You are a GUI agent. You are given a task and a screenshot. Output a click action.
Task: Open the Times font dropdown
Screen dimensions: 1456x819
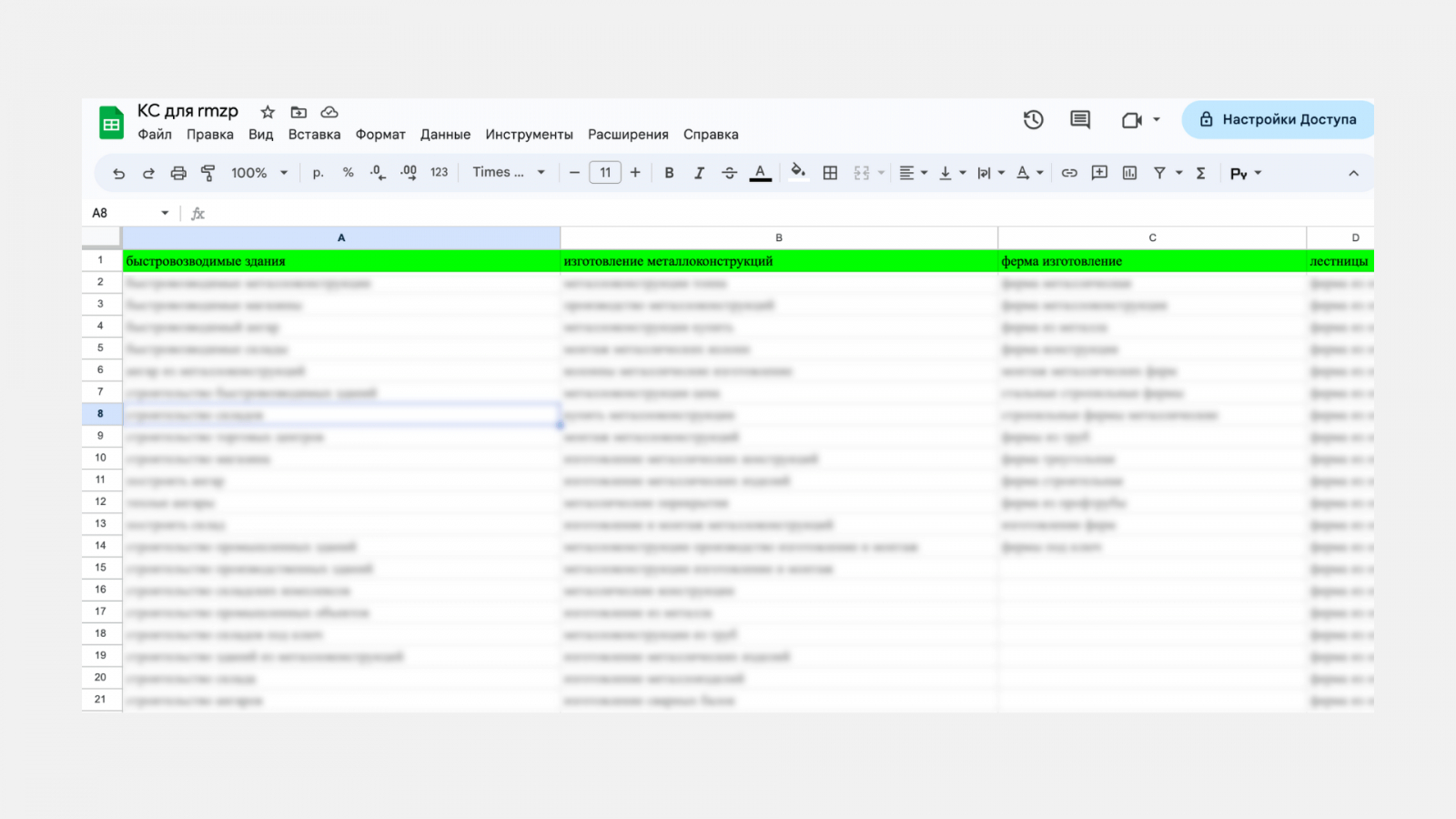pos(509,172)
